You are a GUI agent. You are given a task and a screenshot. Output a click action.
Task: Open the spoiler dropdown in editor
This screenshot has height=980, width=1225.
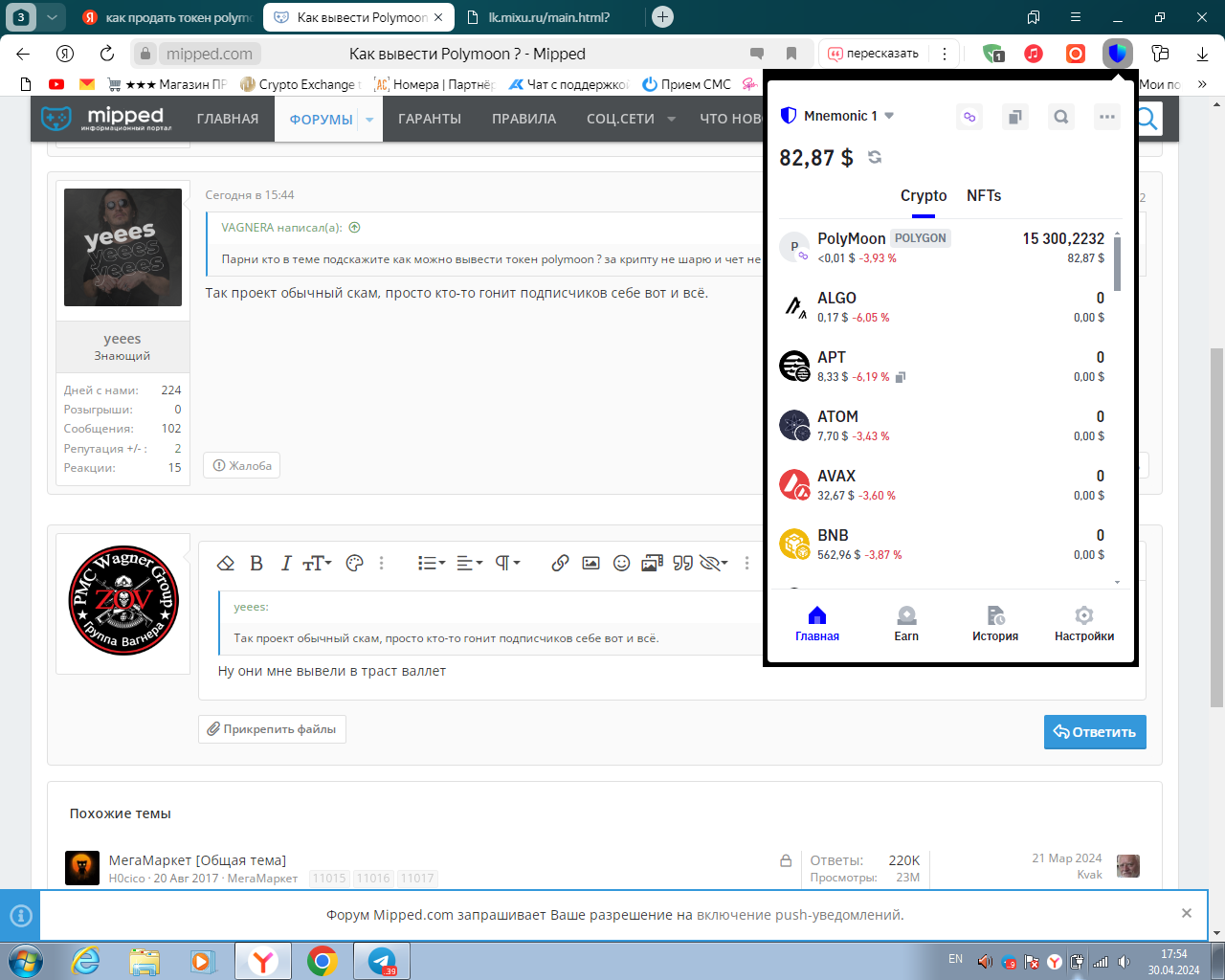click(x=714, y=563)
